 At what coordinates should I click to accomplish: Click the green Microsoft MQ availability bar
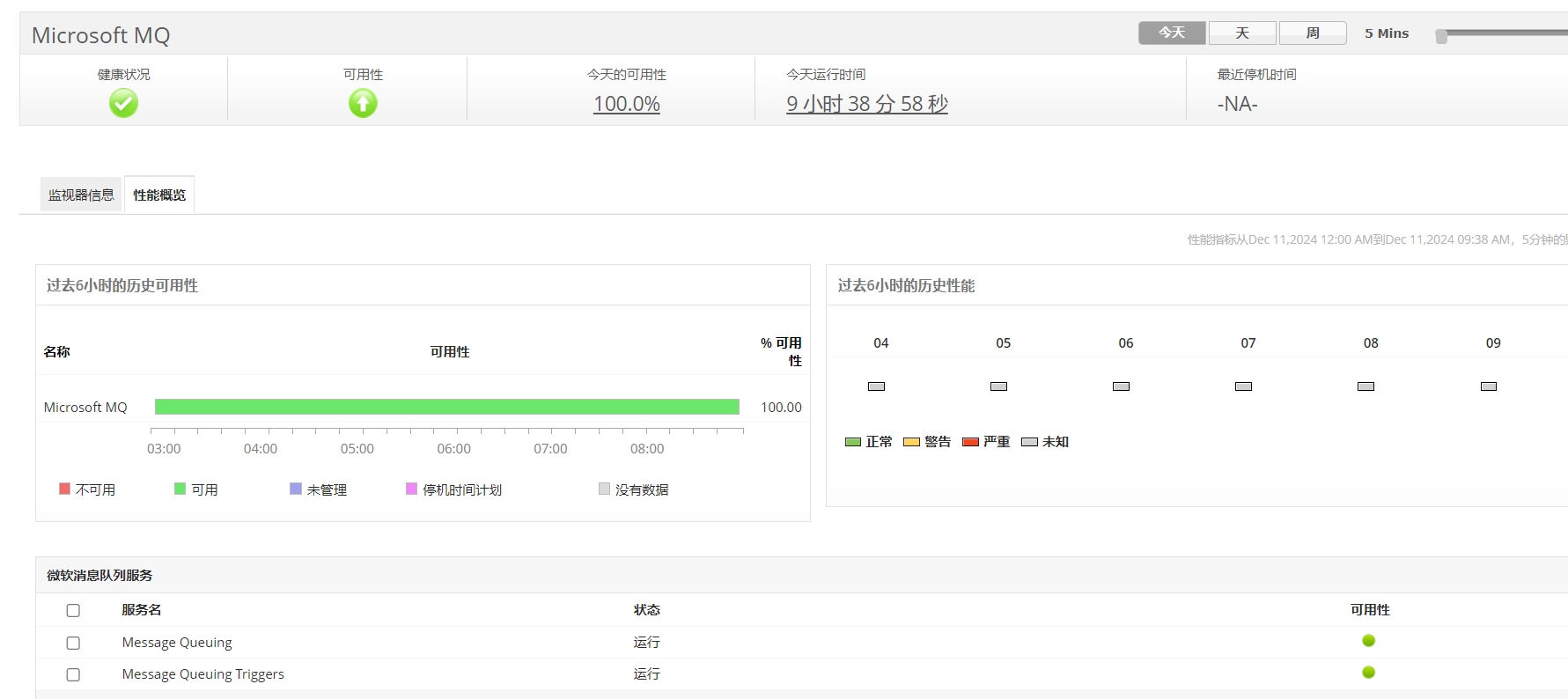click(x=446, y=407)
